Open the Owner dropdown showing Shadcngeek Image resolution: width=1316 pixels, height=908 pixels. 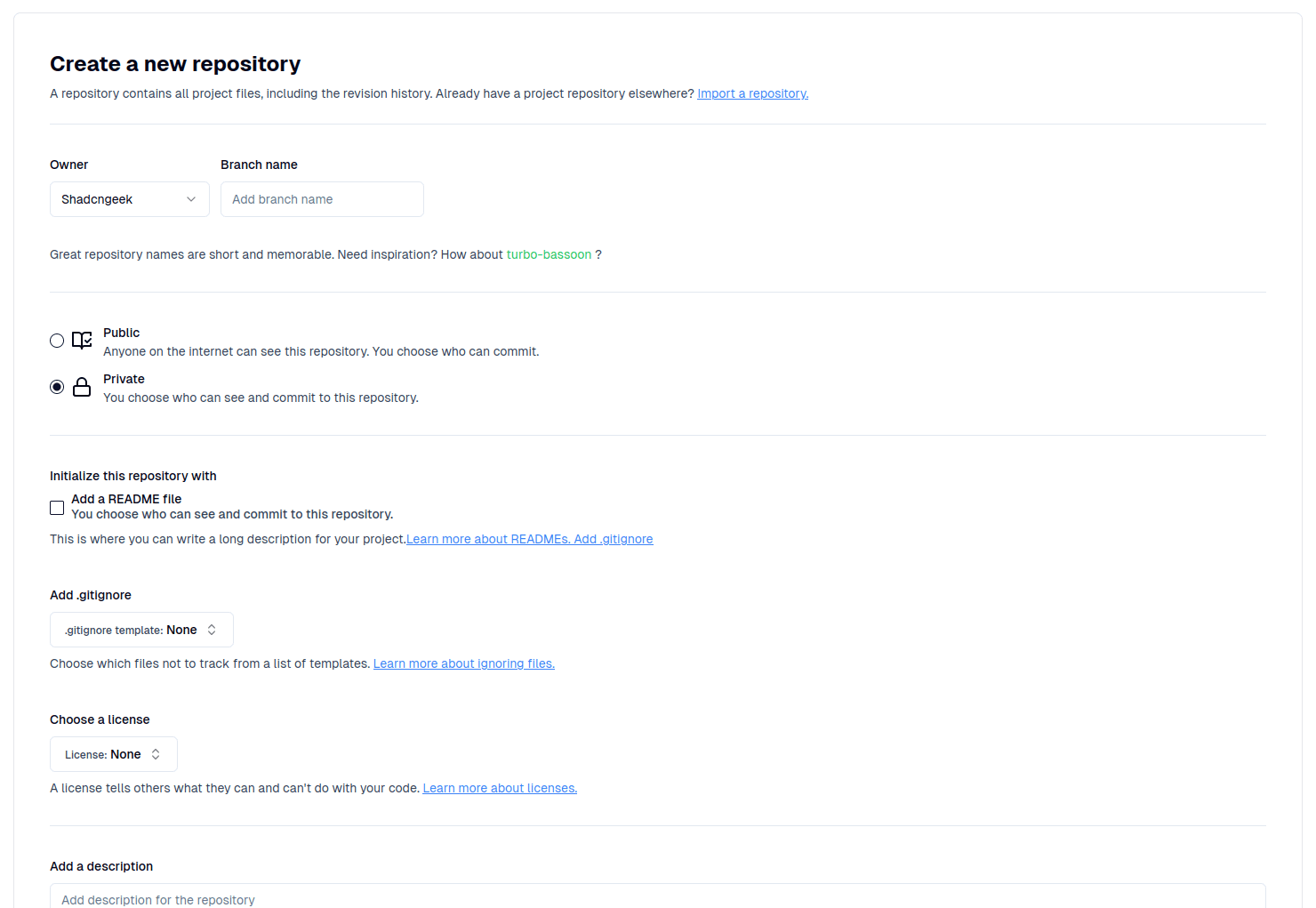tap(130, 199)
